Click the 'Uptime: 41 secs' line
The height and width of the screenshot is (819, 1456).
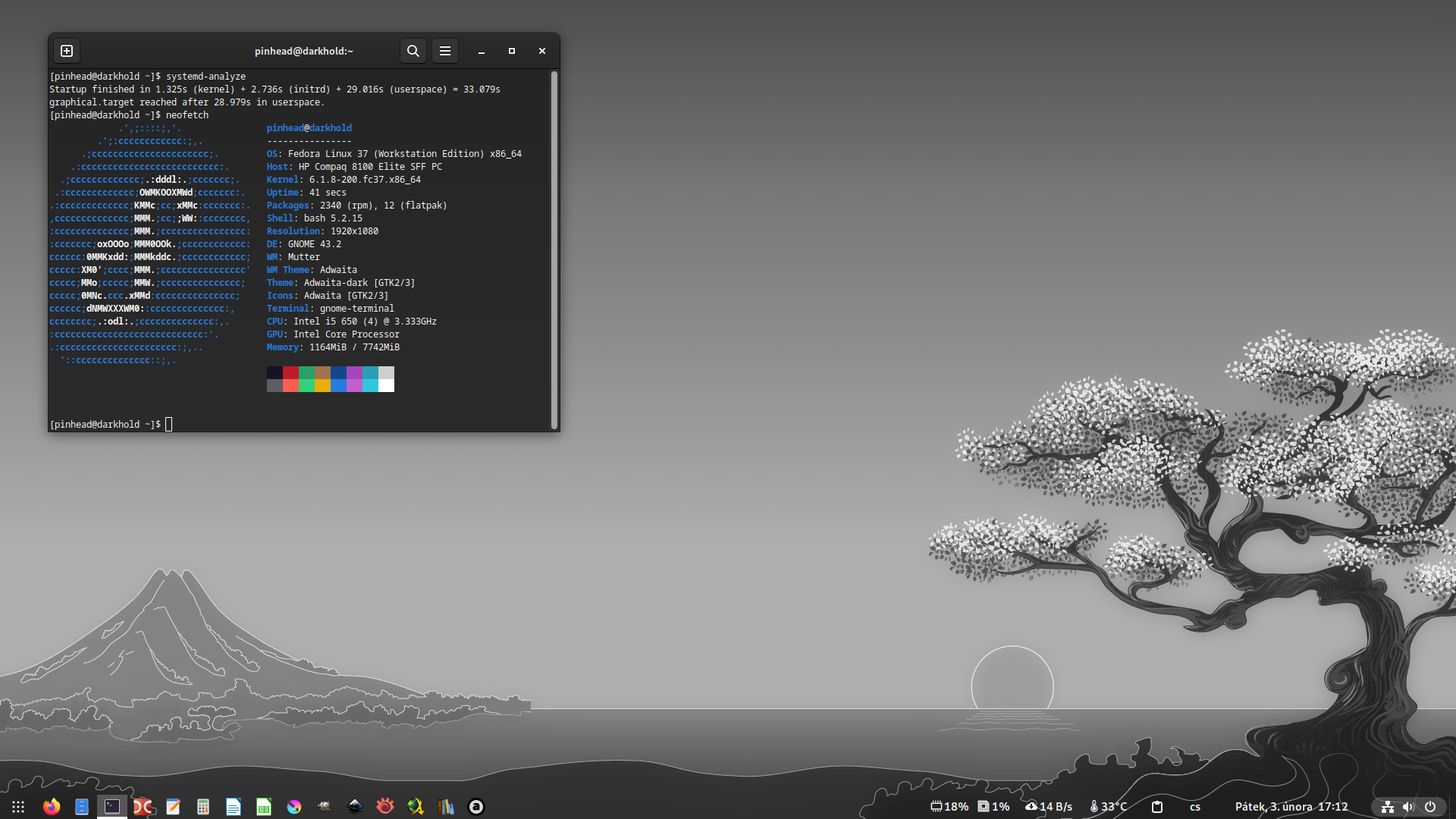click(306, 193)
